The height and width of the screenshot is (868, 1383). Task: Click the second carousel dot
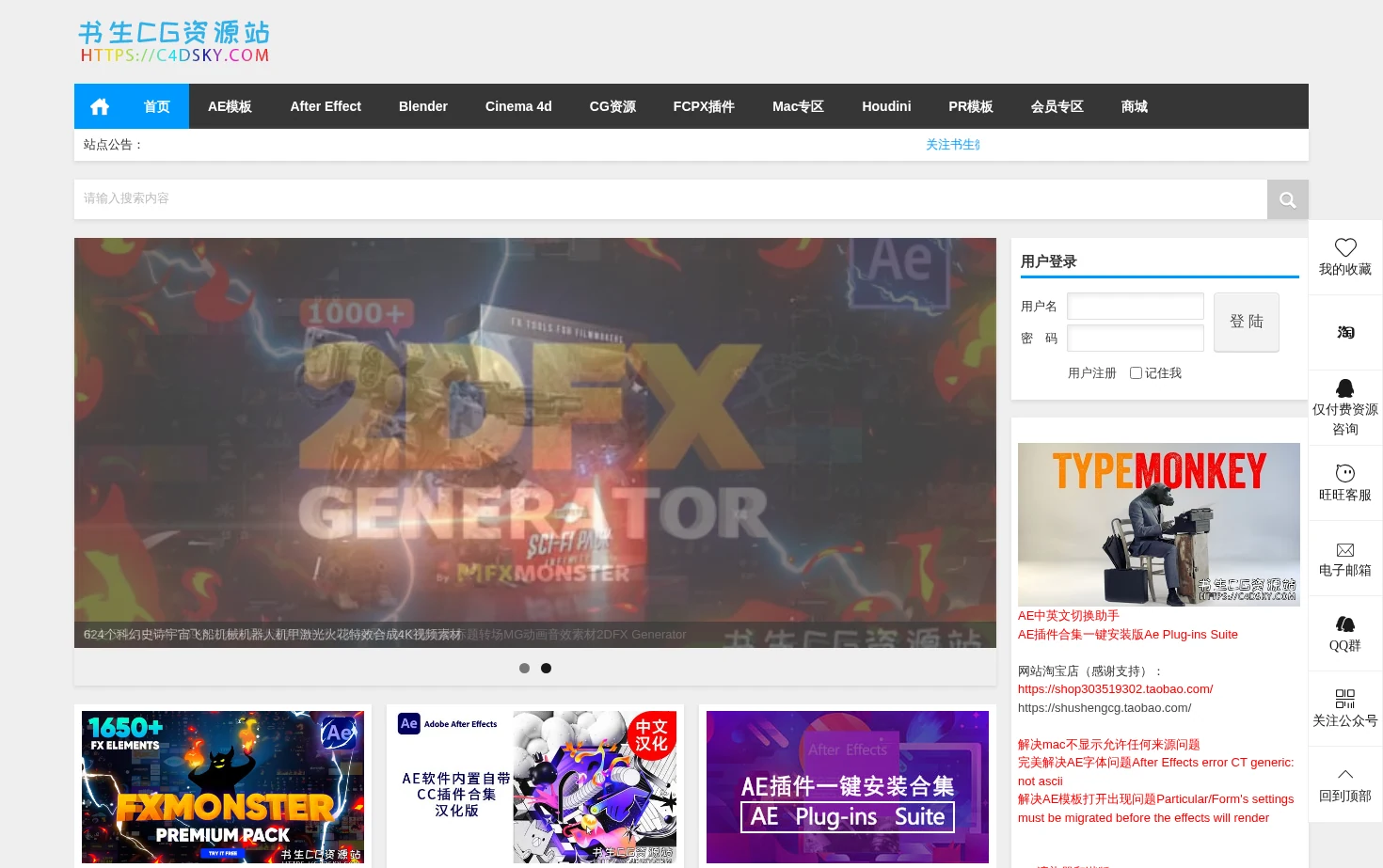[546, 669]
